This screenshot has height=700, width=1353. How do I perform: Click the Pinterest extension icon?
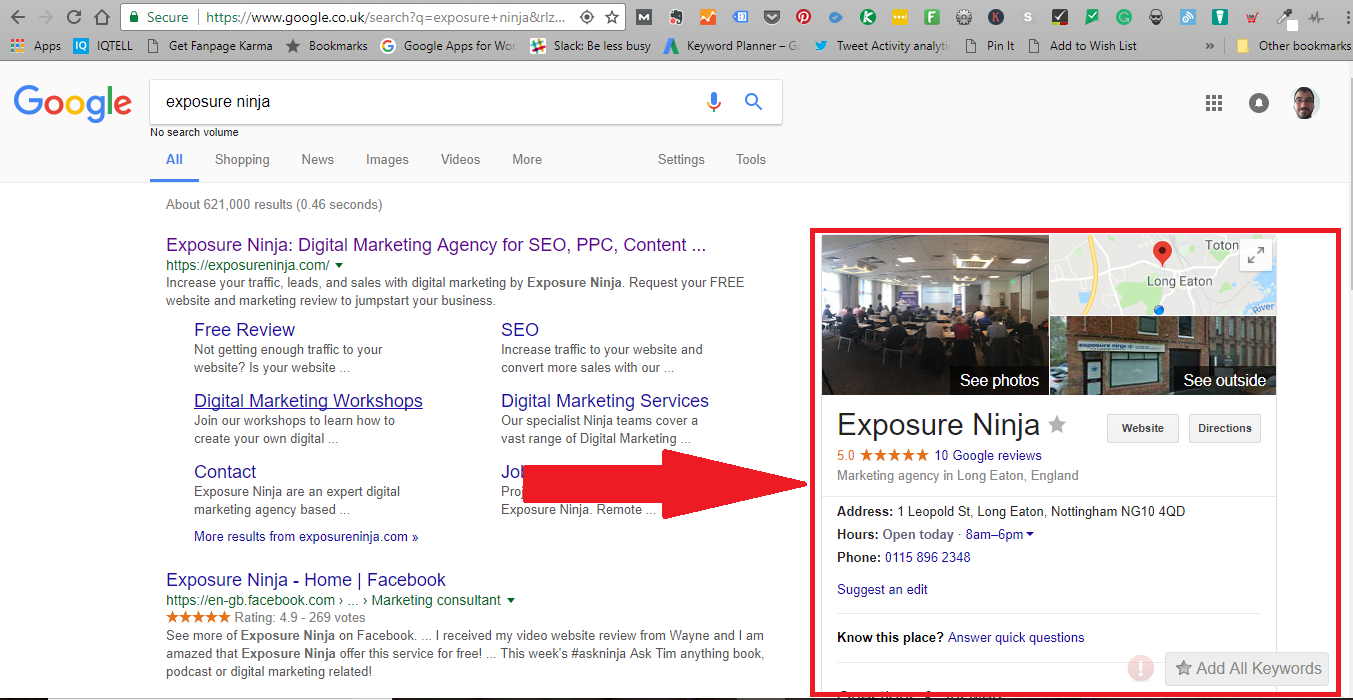(803, 17)
